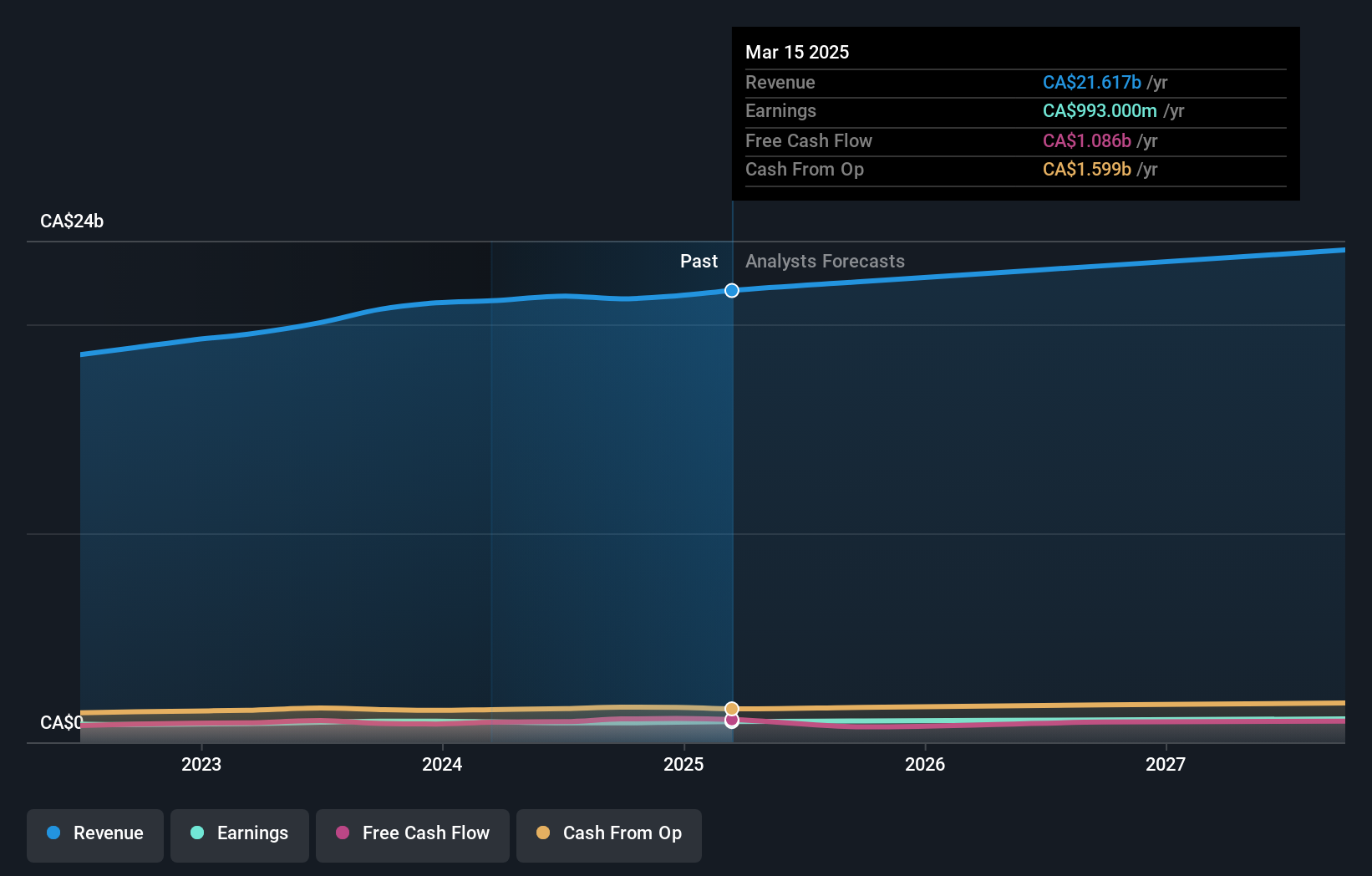Click the Free Cash Flow row label in tooltip
The height and width of the screenshot is (876, 1372).
pyautogui.click(x=809, y=140)
